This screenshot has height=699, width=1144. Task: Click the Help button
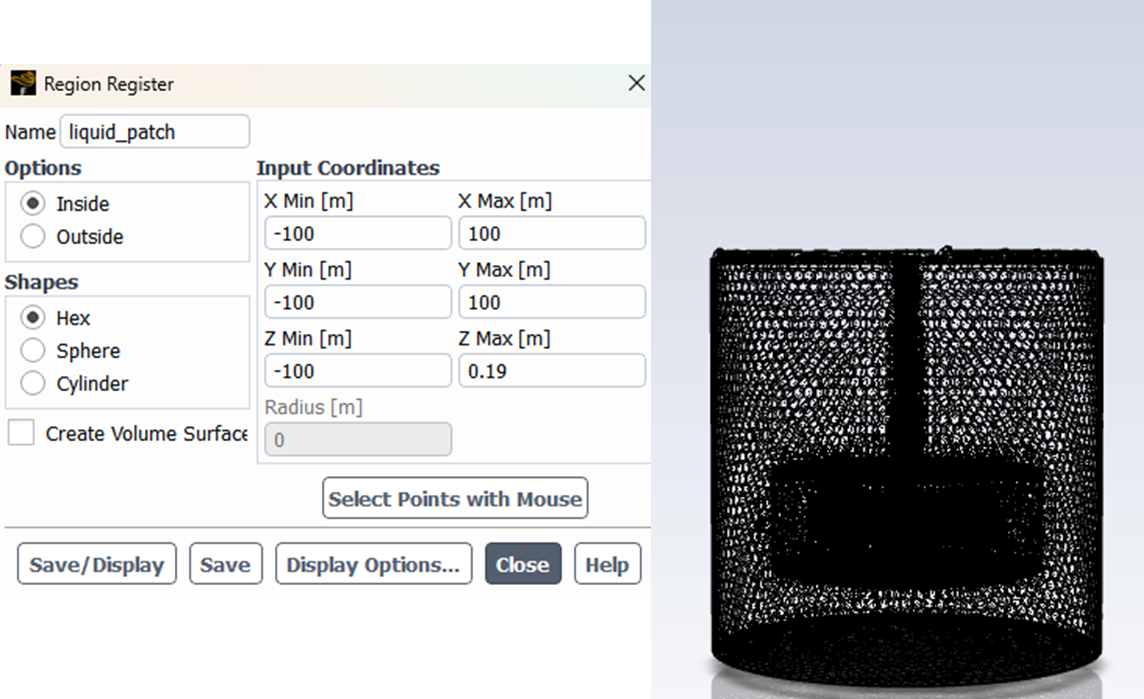click(x=607, y=563)
